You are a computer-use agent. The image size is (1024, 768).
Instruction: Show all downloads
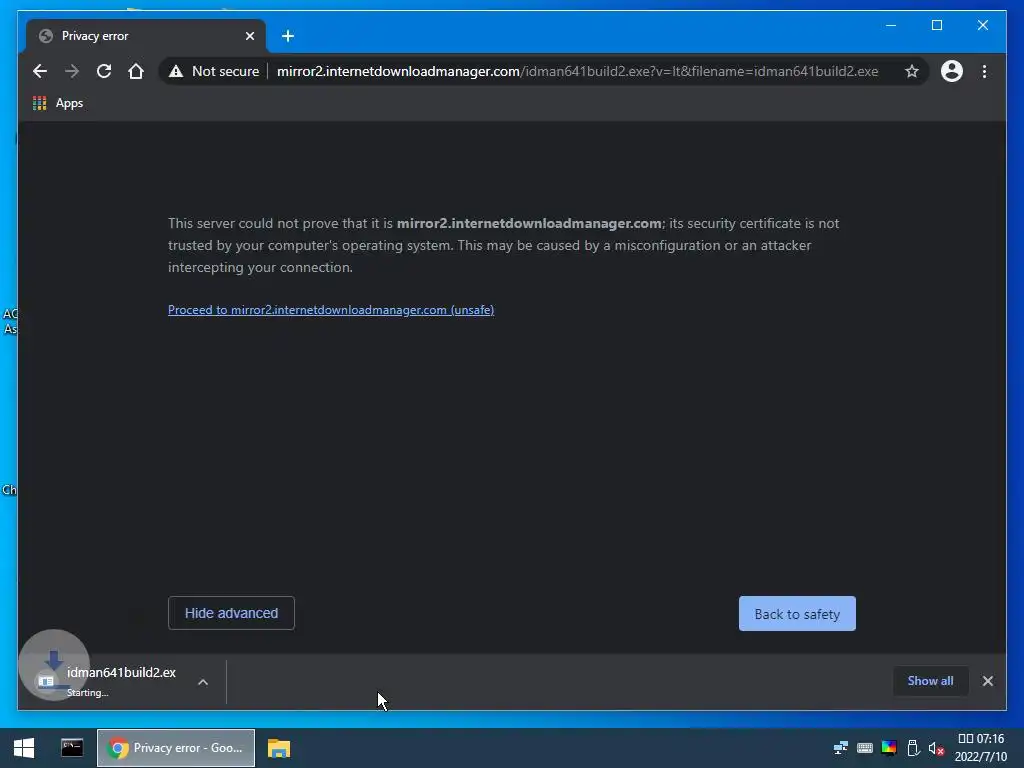(930, 680)
